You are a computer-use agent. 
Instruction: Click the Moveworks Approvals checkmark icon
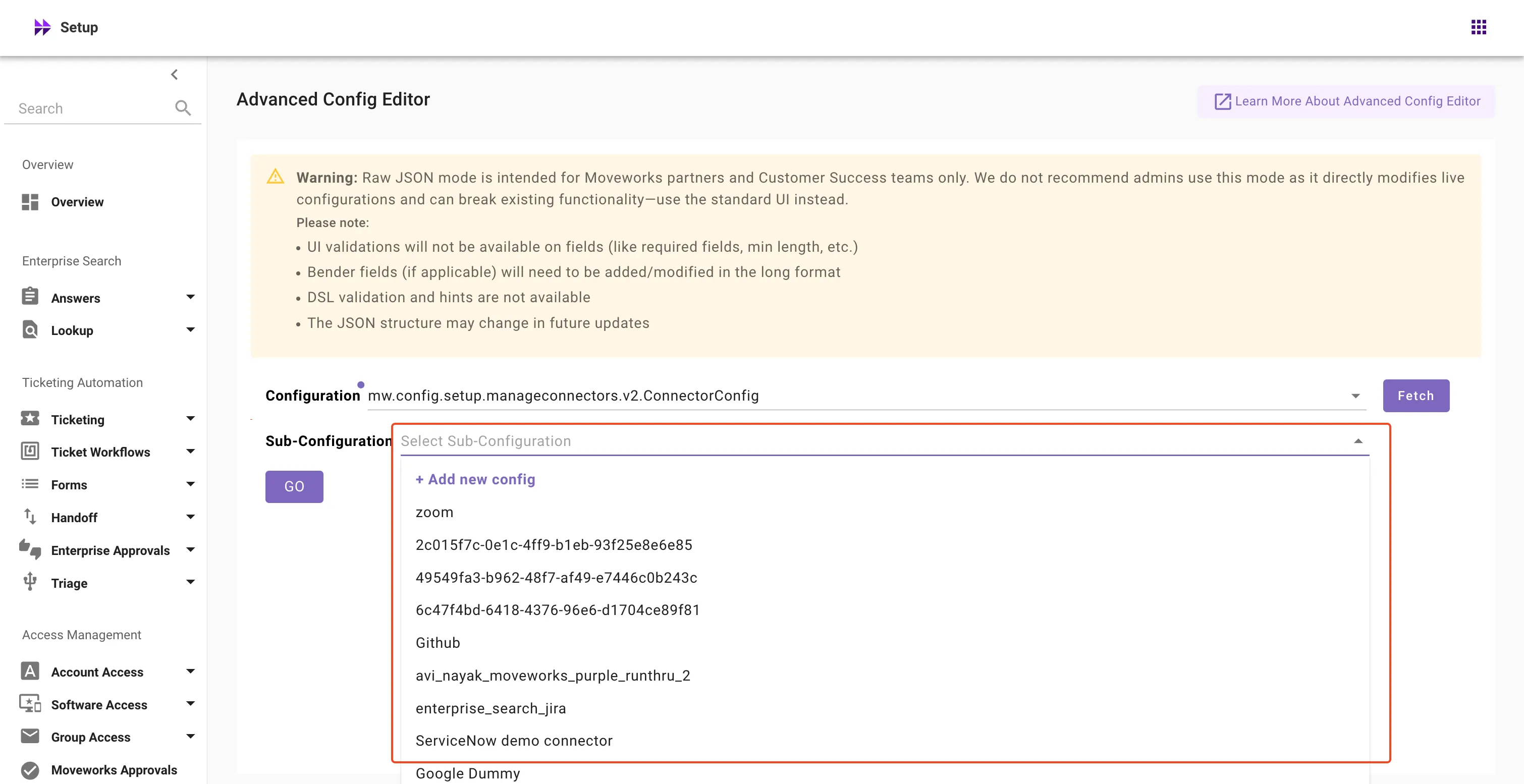(30, 770)
